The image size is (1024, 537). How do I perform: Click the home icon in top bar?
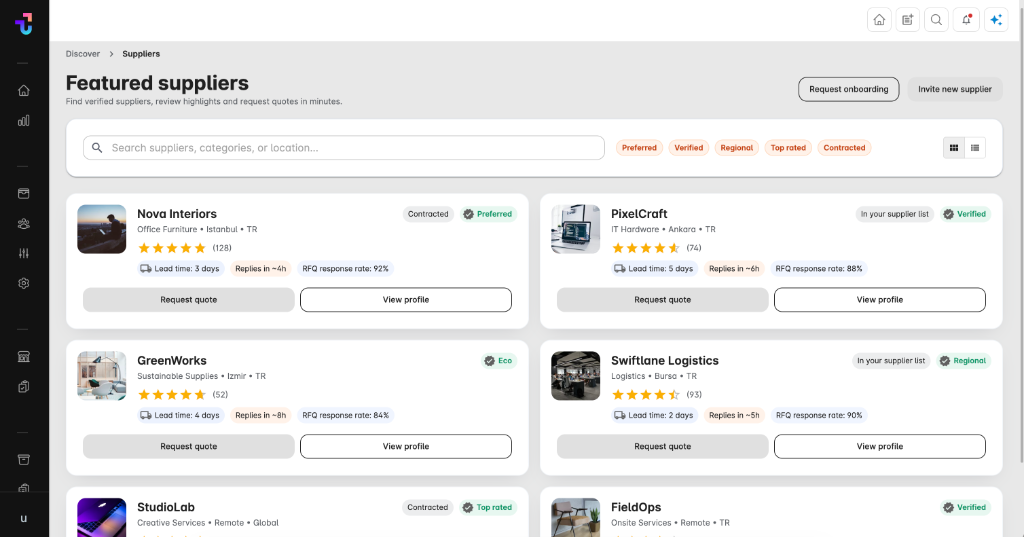coord(879,20)
